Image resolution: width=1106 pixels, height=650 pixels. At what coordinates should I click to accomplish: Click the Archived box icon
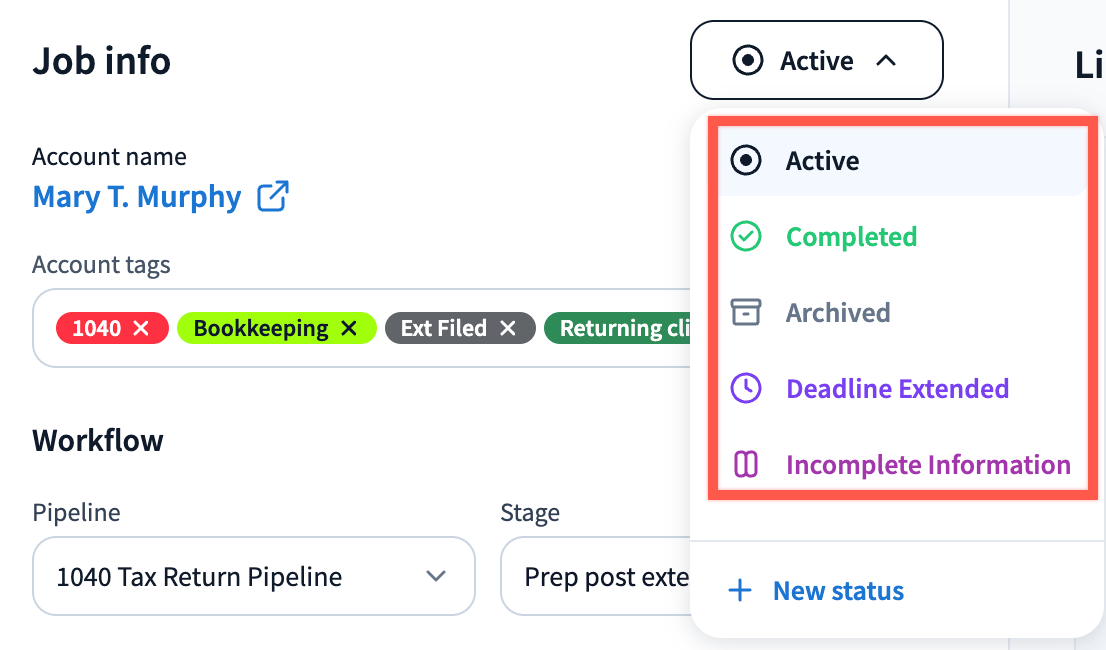point(746,313)
